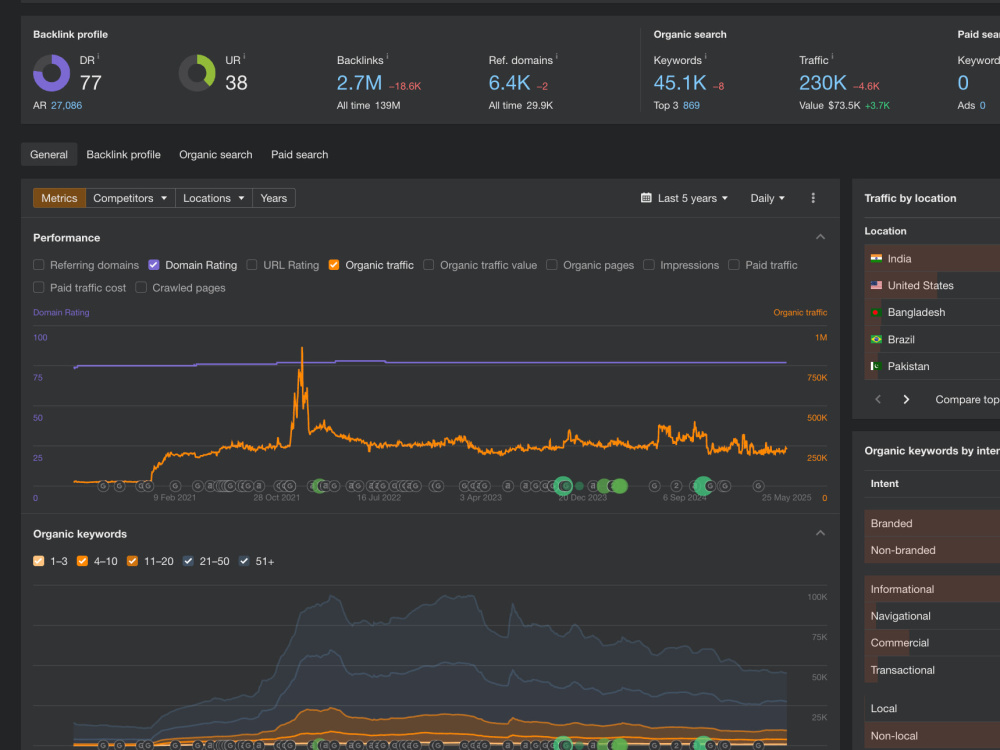
Task: Click the purple Domain Rating axis label
Action: pos(61,312)
